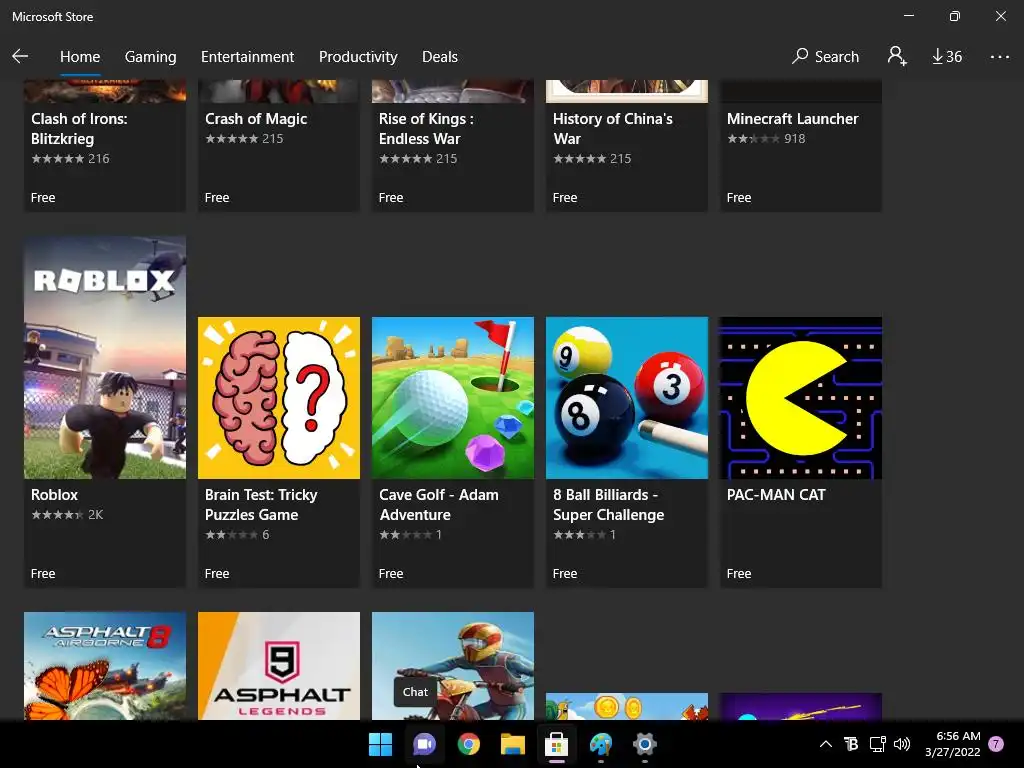Screen dimensions: 1024x768
Task: Open PAC-MAN CAT artwork
Action: pyautogui.click(x=801, y=398)
